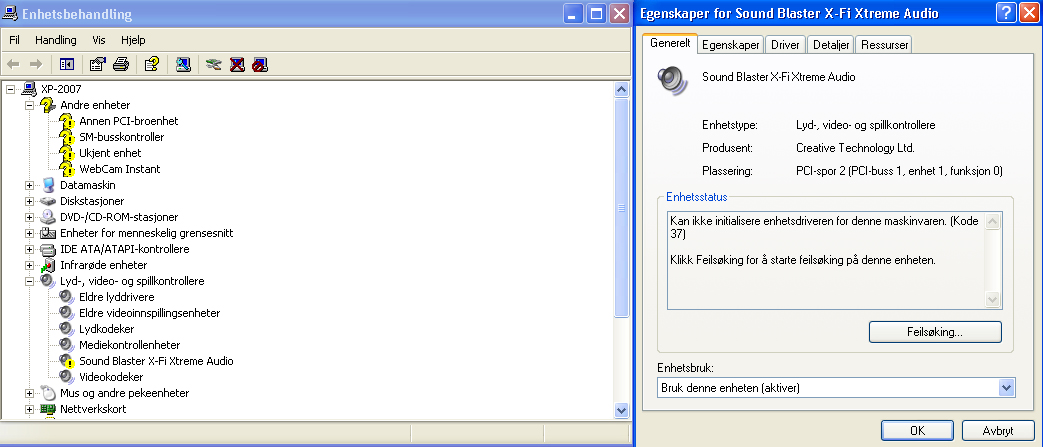The image size is (1043, 447).
Task: Switch to the Generelt tab
Action: tap(670, 43)
